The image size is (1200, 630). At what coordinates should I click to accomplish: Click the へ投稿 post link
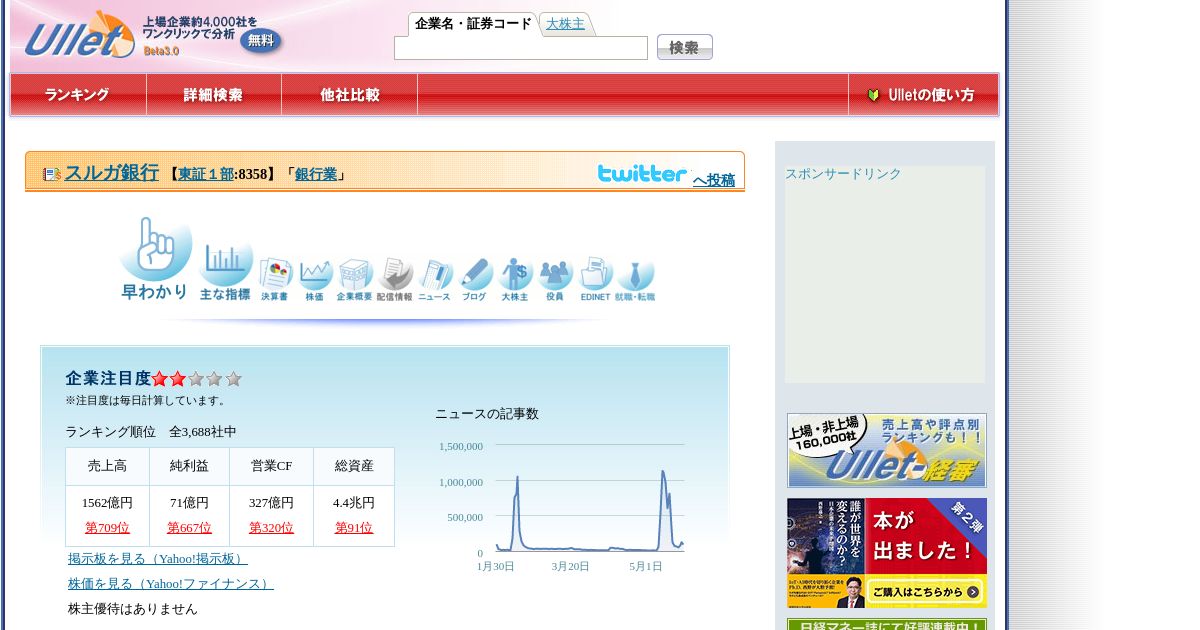point(714,180)
